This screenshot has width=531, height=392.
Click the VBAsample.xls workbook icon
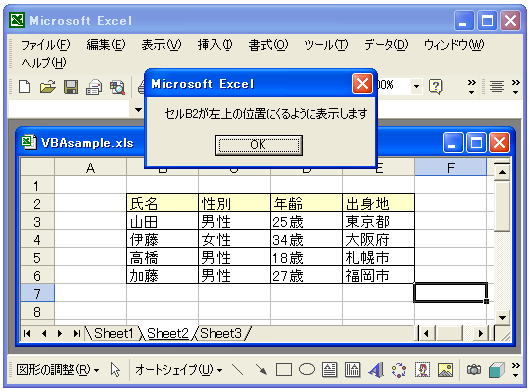point(29,142)
